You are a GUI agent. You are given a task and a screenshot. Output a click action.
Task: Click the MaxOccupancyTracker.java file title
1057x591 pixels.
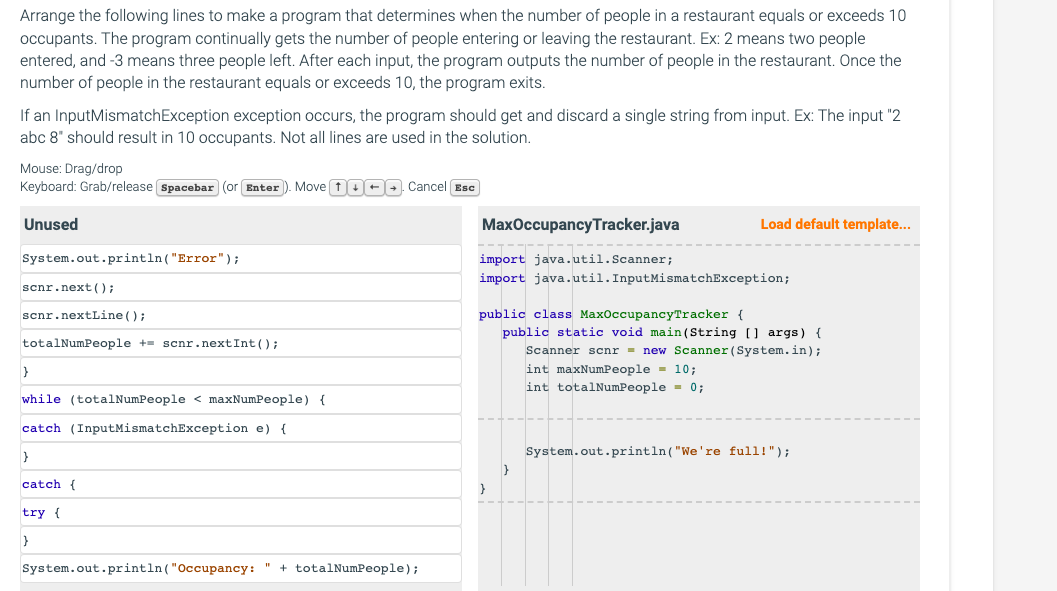(x=580, y=224)
